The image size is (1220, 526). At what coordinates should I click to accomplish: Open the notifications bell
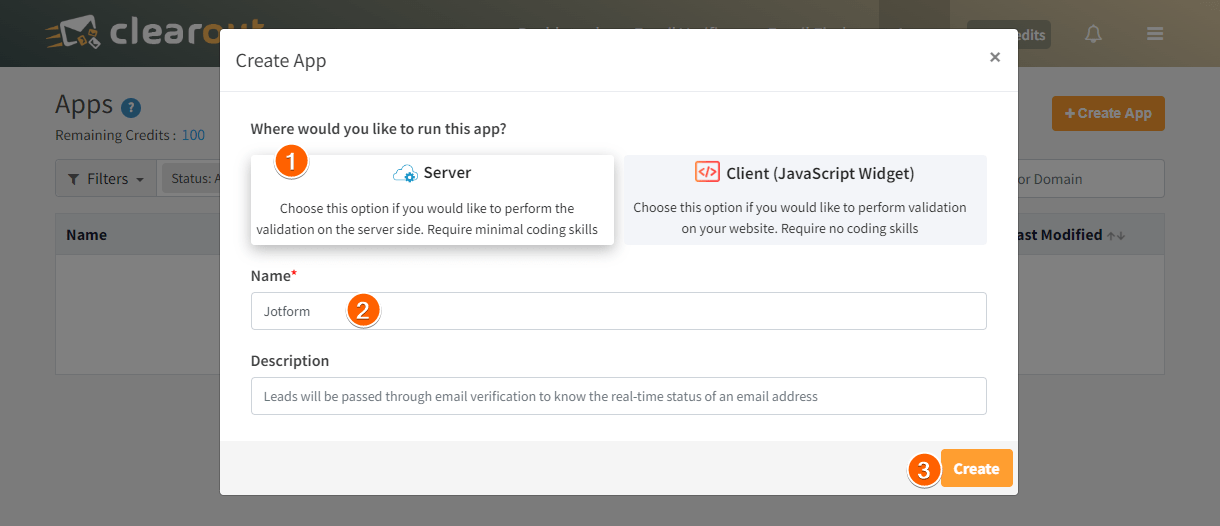coord(1093,34)
